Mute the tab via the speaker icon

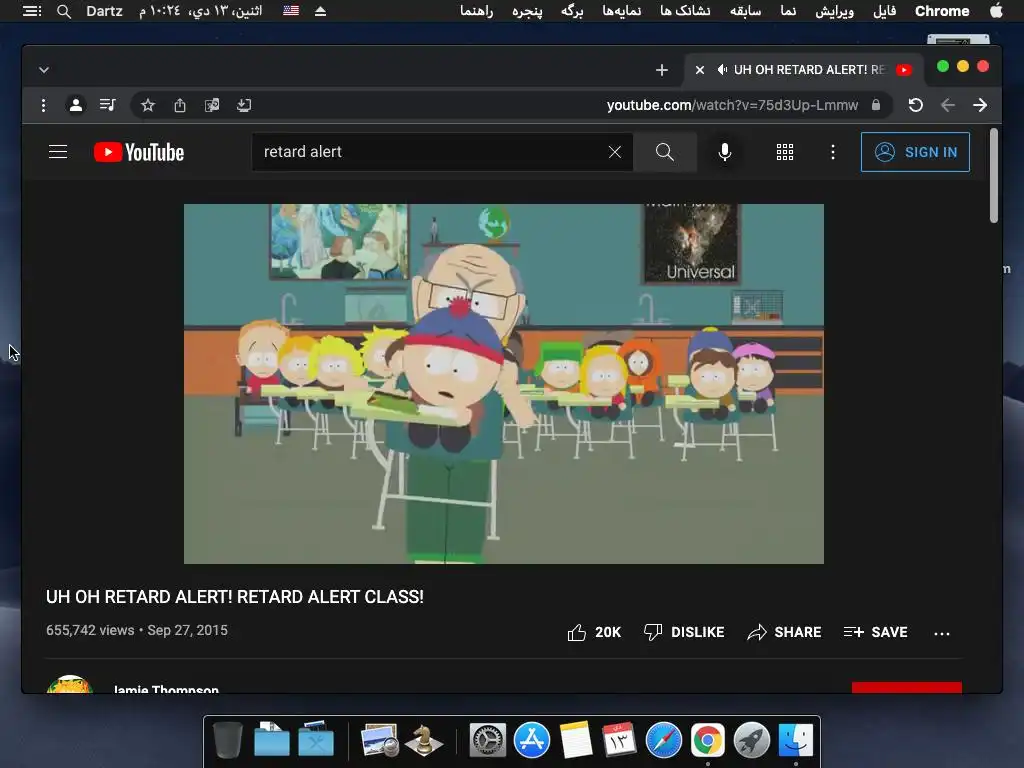[722, 70]
